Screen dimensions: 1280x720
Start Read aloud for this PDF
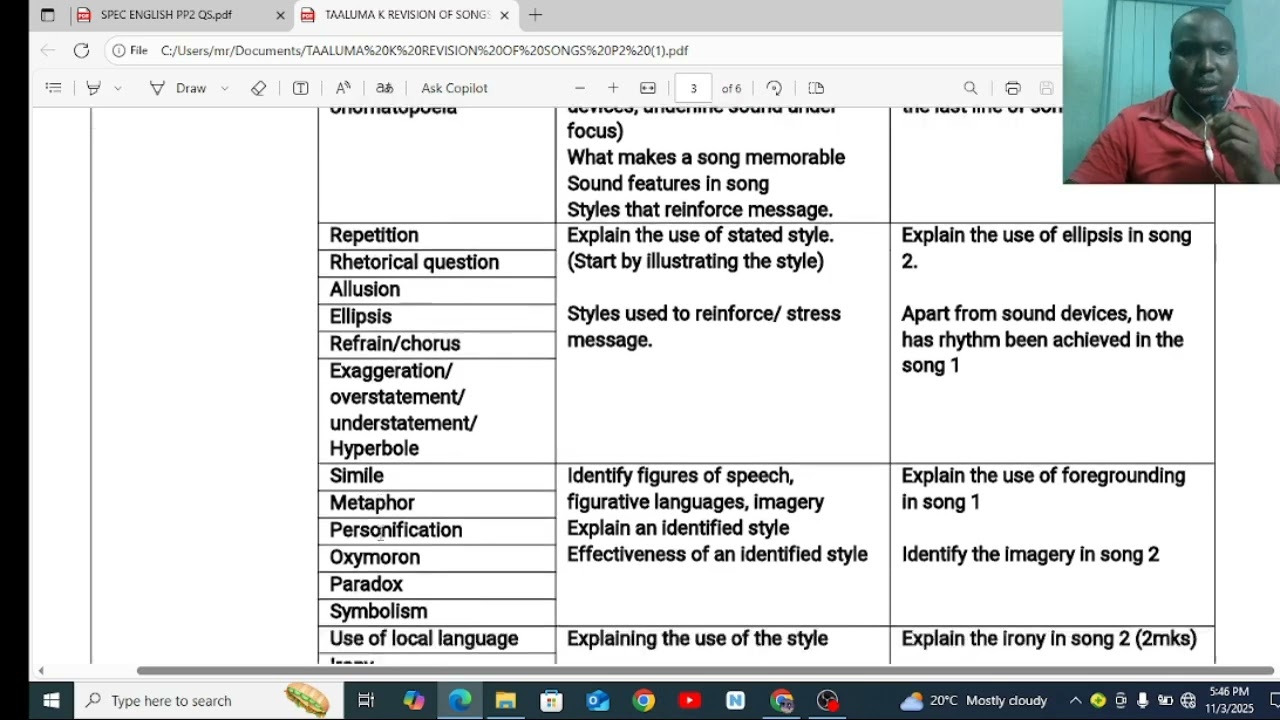[343, 88]
